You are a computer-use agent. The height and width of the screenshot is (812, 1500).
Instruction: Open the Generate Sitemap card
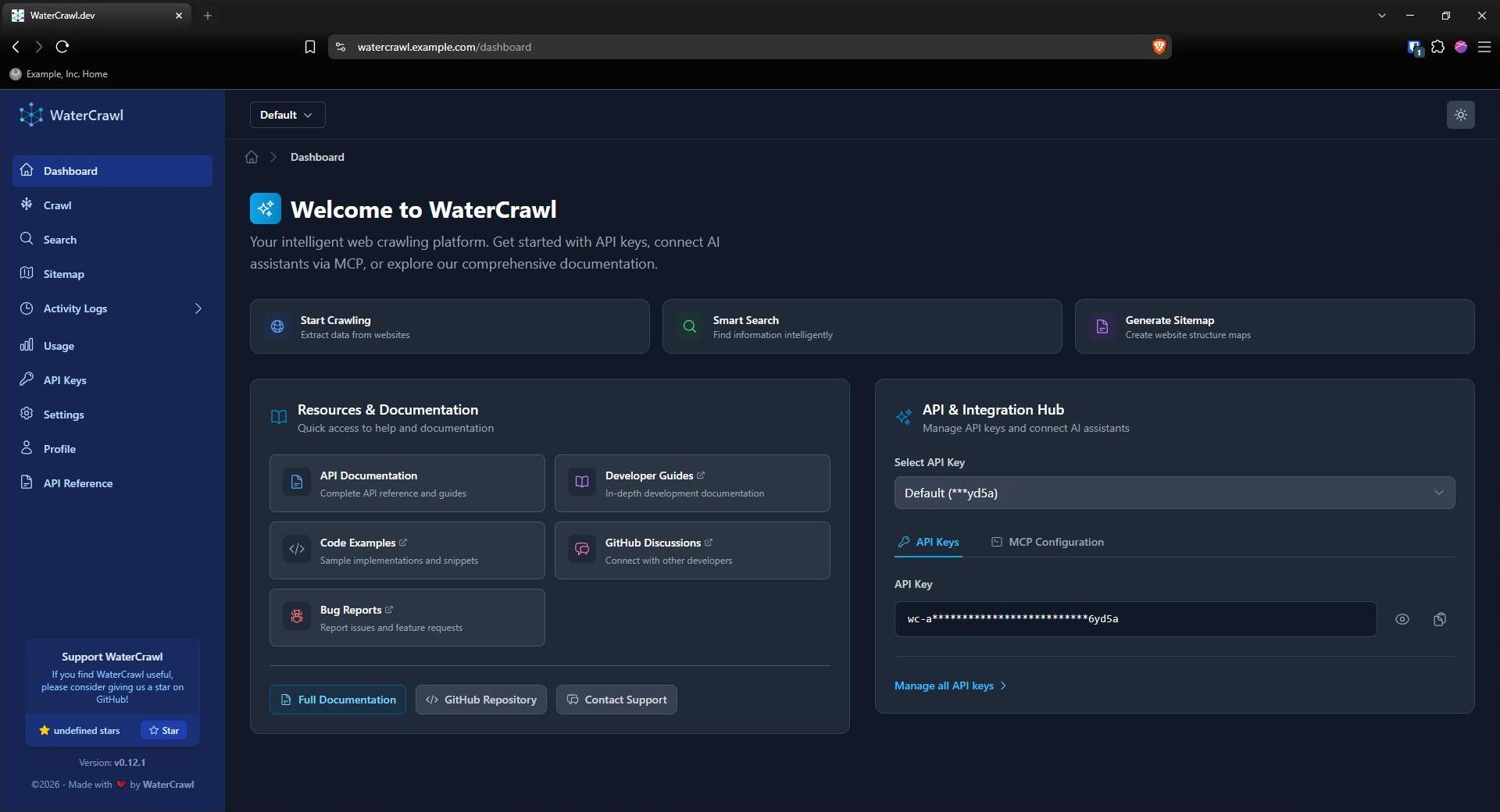pos(1275,326)
